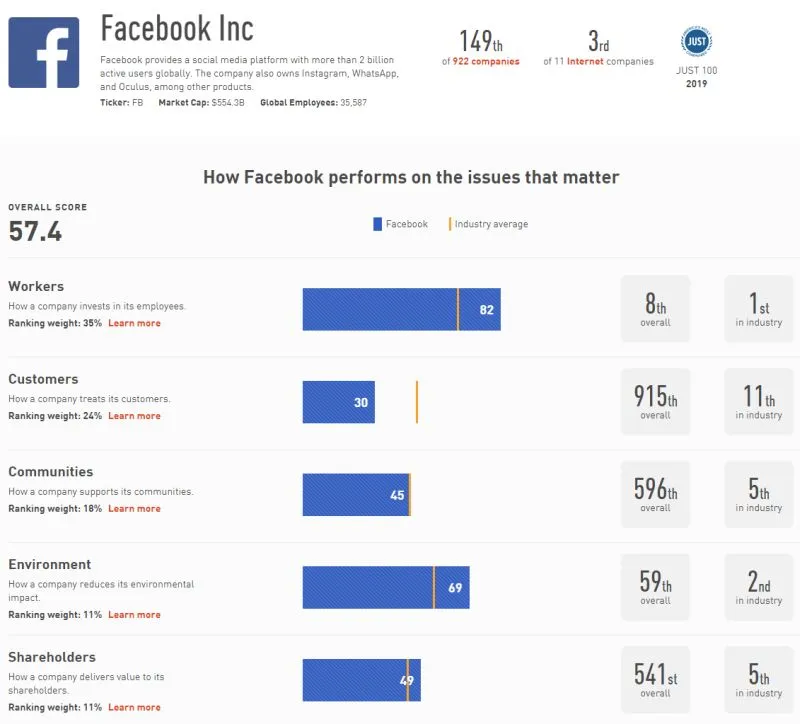Click the orange Industry average legend marker
800x724 pixels.
(x=449, y=224)
